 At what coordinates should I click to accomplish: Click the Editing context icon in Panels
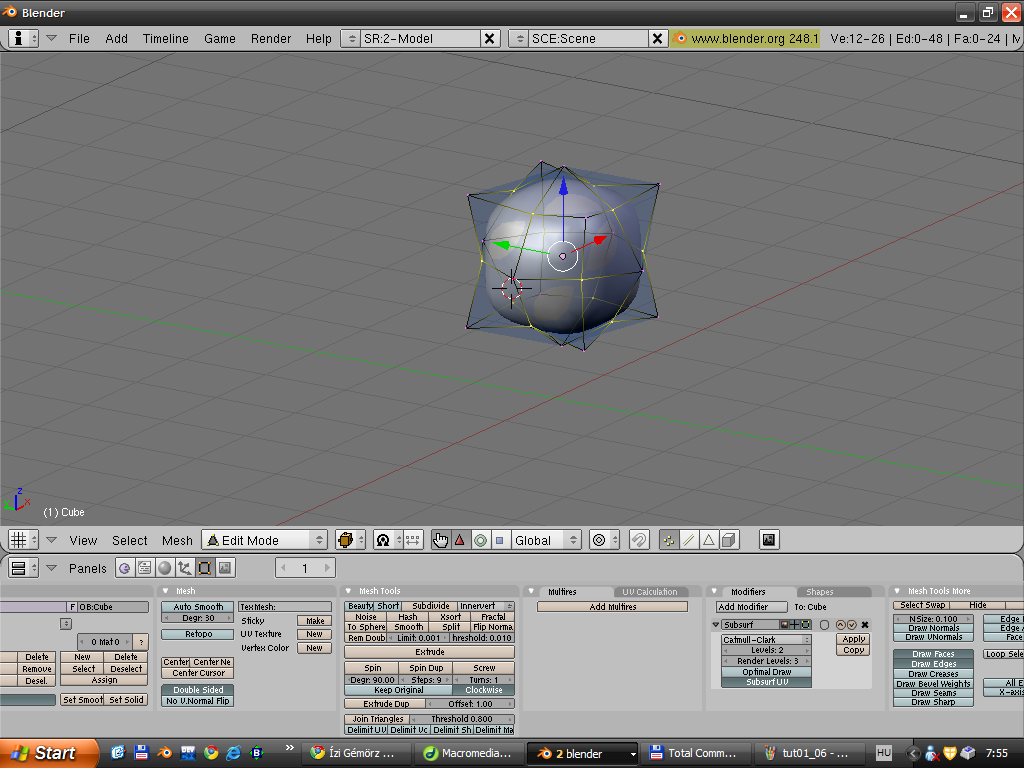[204, 568]
